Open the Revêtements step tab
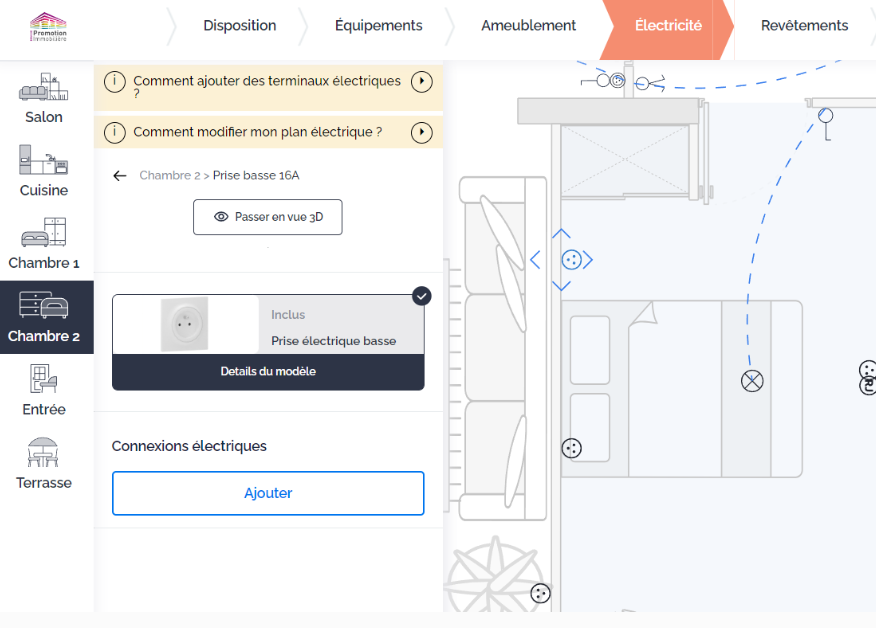The height and width of the screenshot is (628, 876). pyautogui.click(x=804, y=26)
